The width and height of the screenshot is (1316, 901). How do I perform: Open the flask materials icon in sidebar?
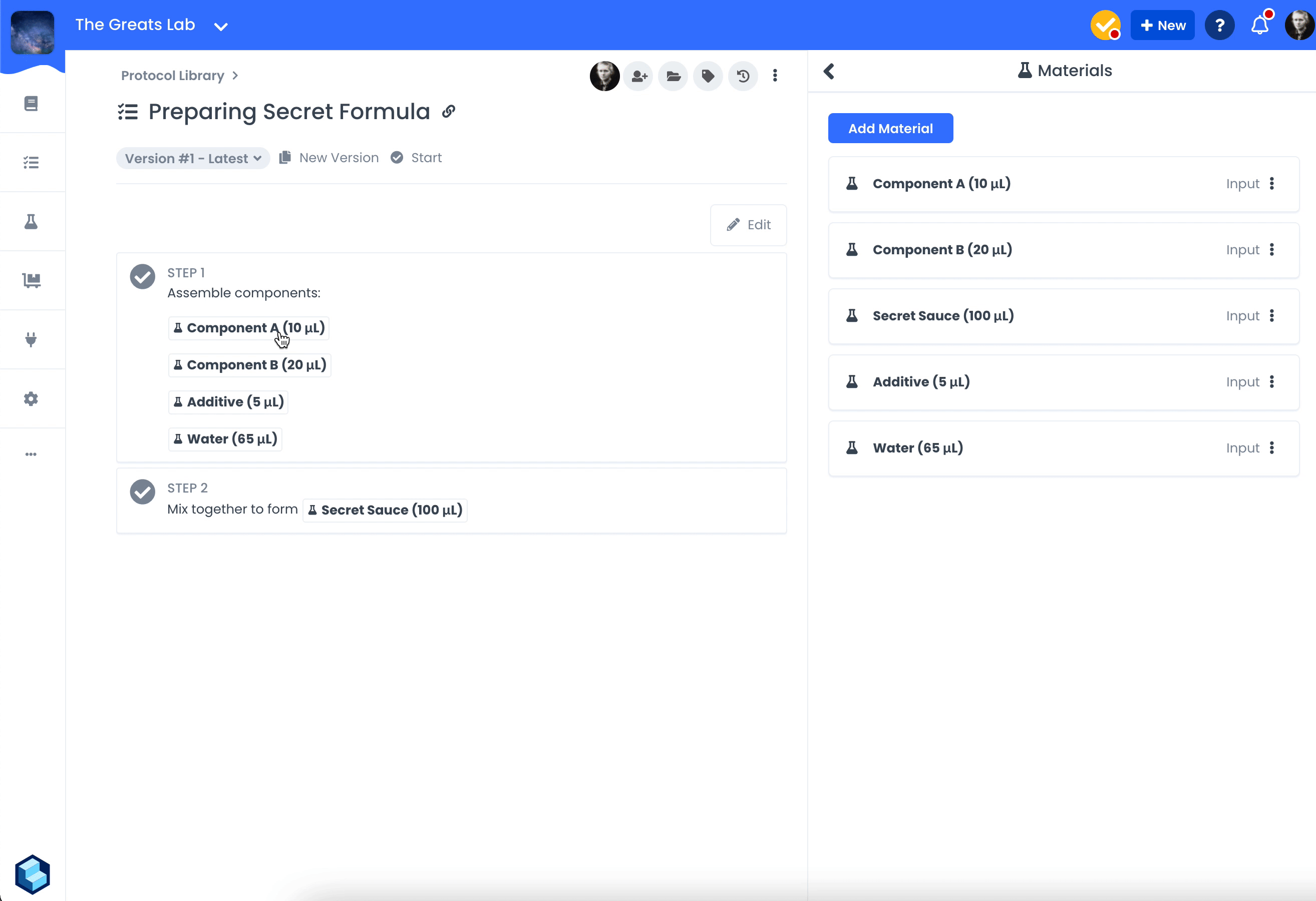point(31,222)
